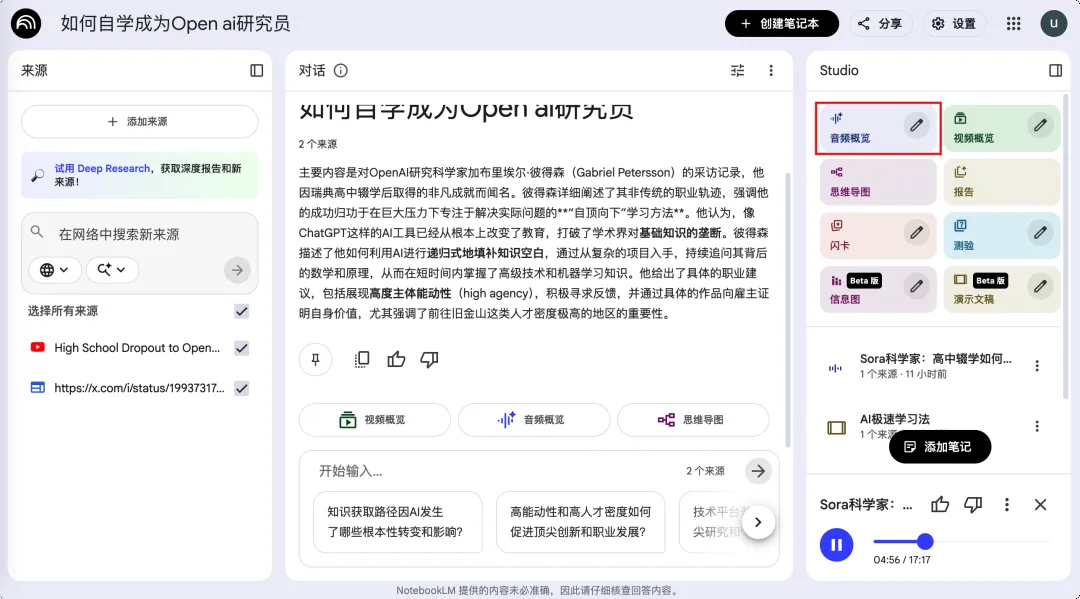1080x599 pixels.
Task: Deselect the x.com status source
Action: click(x=241, y=388)
